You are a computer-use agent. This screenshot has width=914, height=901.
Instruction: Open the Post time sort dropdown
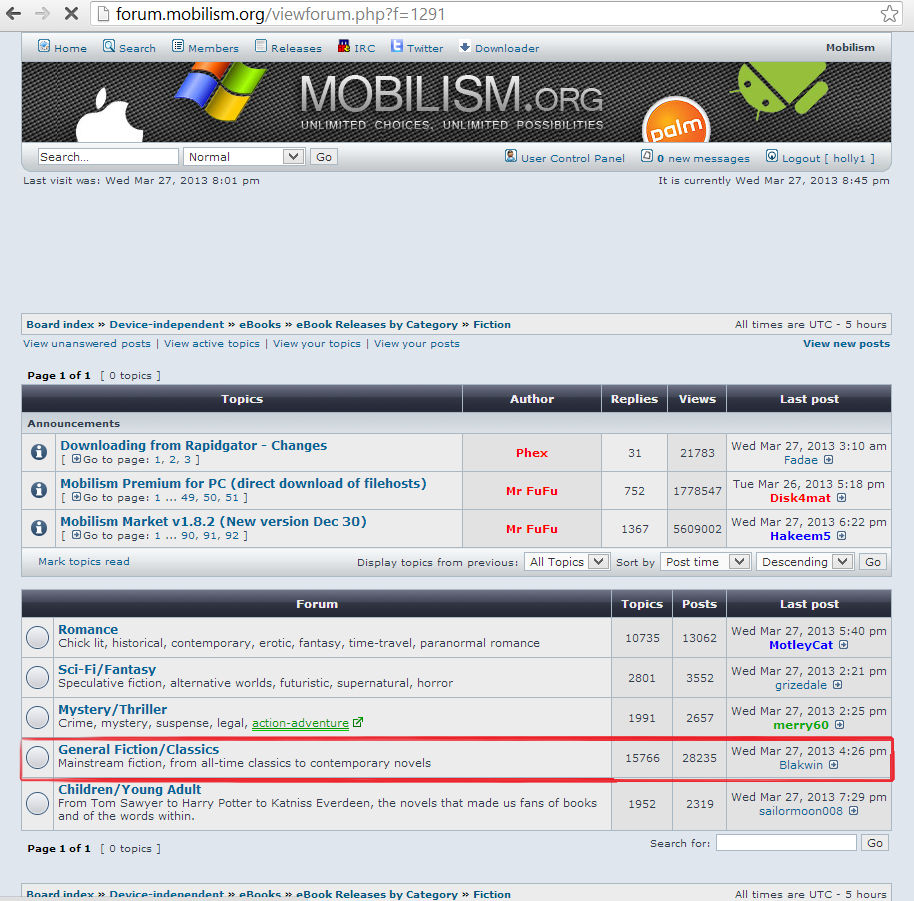click(705, 562)
